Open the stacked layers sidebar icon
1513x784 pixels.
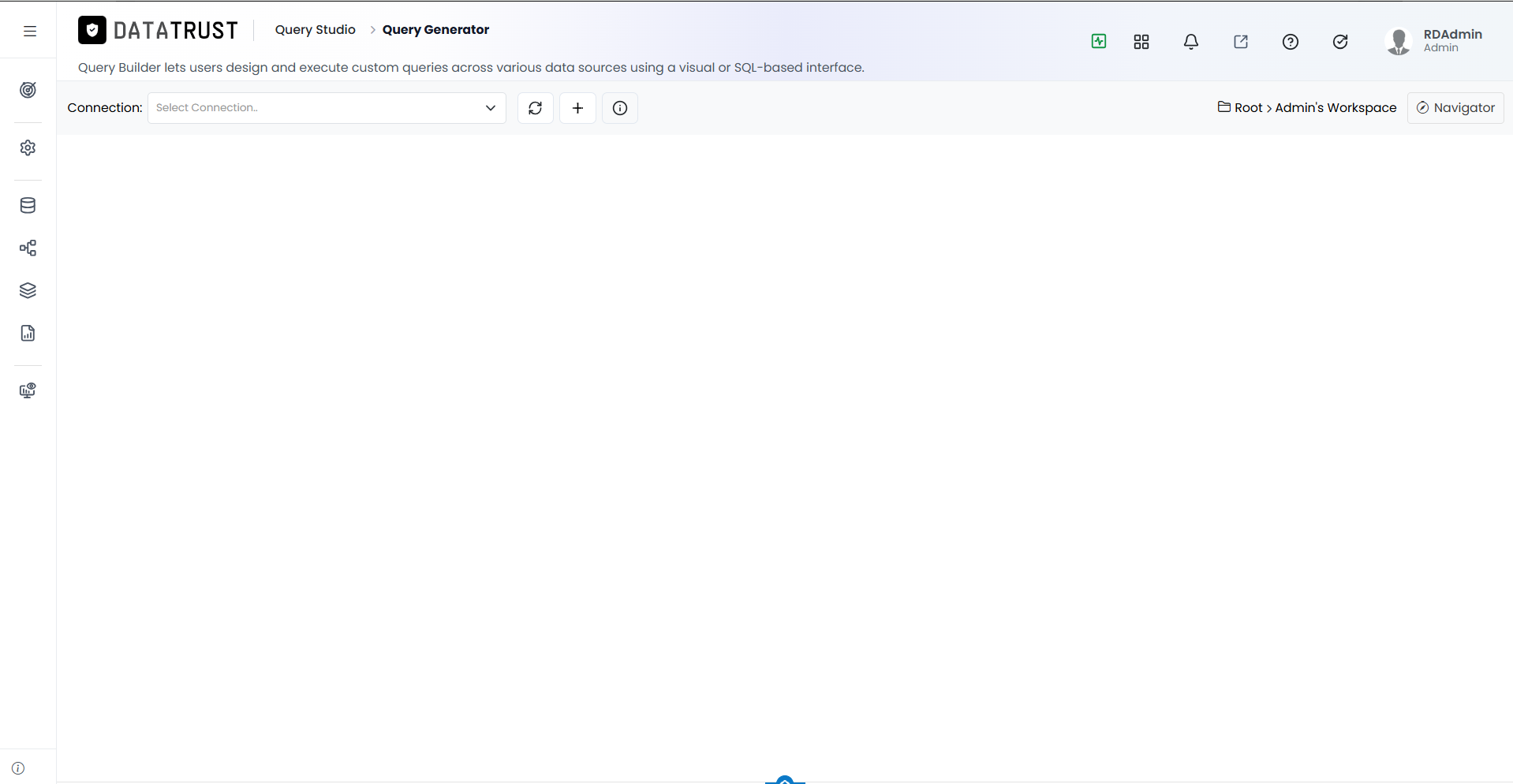[28, 290]
